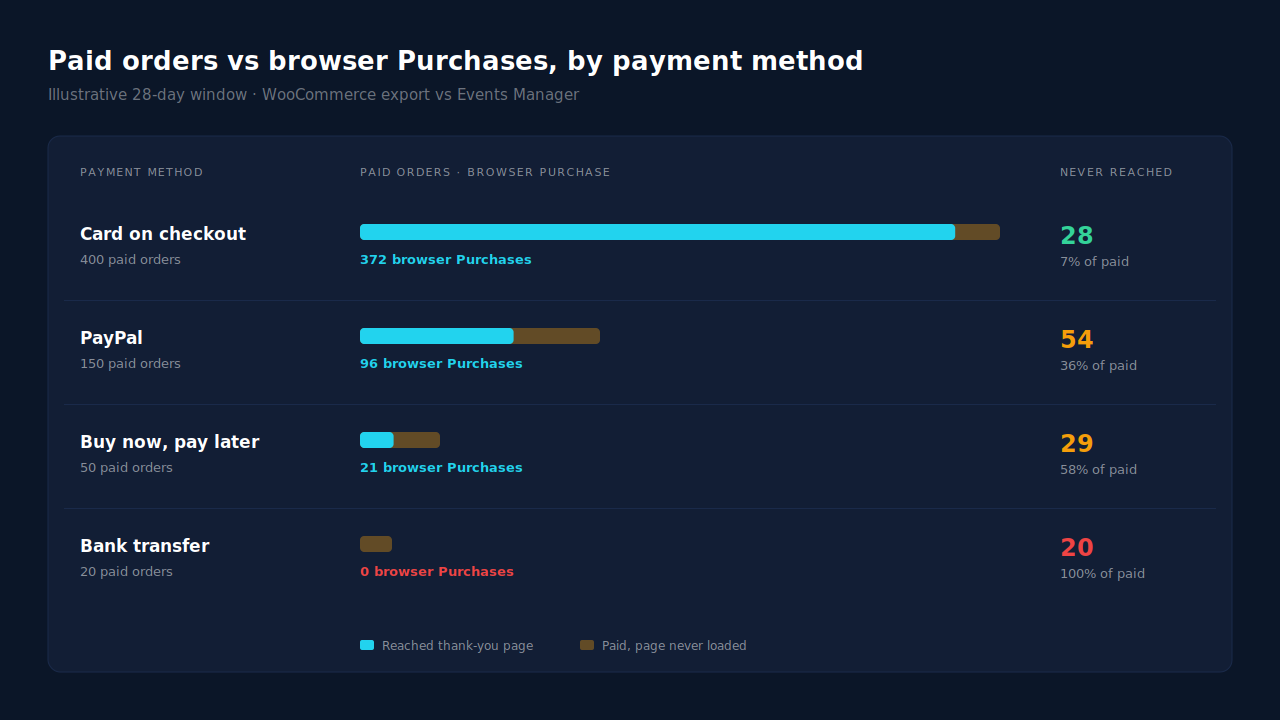This screenshot has width=1280, height=720.
Task: Click the brown Bank transfer bar
Action: point(376,544)
